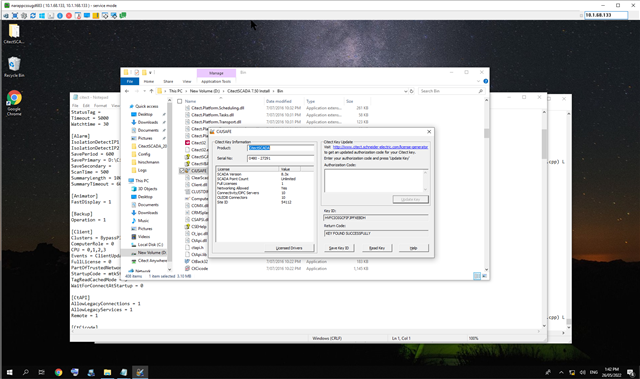The height and width of the screenshot is (379, 640).
Task: Open the Format menu in Notepad
Action: coord(100,106)
